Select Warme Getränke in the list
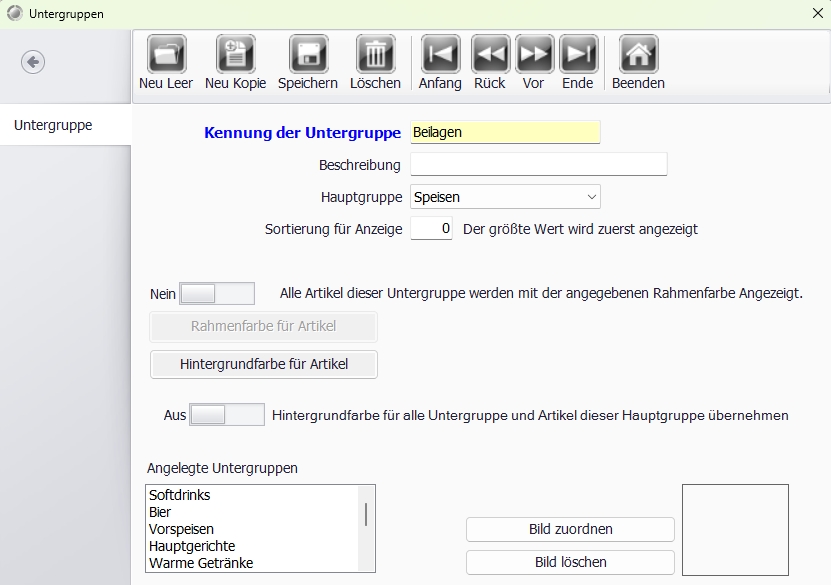The height and width of the screenshot is (585, 831). click(252, 563)
